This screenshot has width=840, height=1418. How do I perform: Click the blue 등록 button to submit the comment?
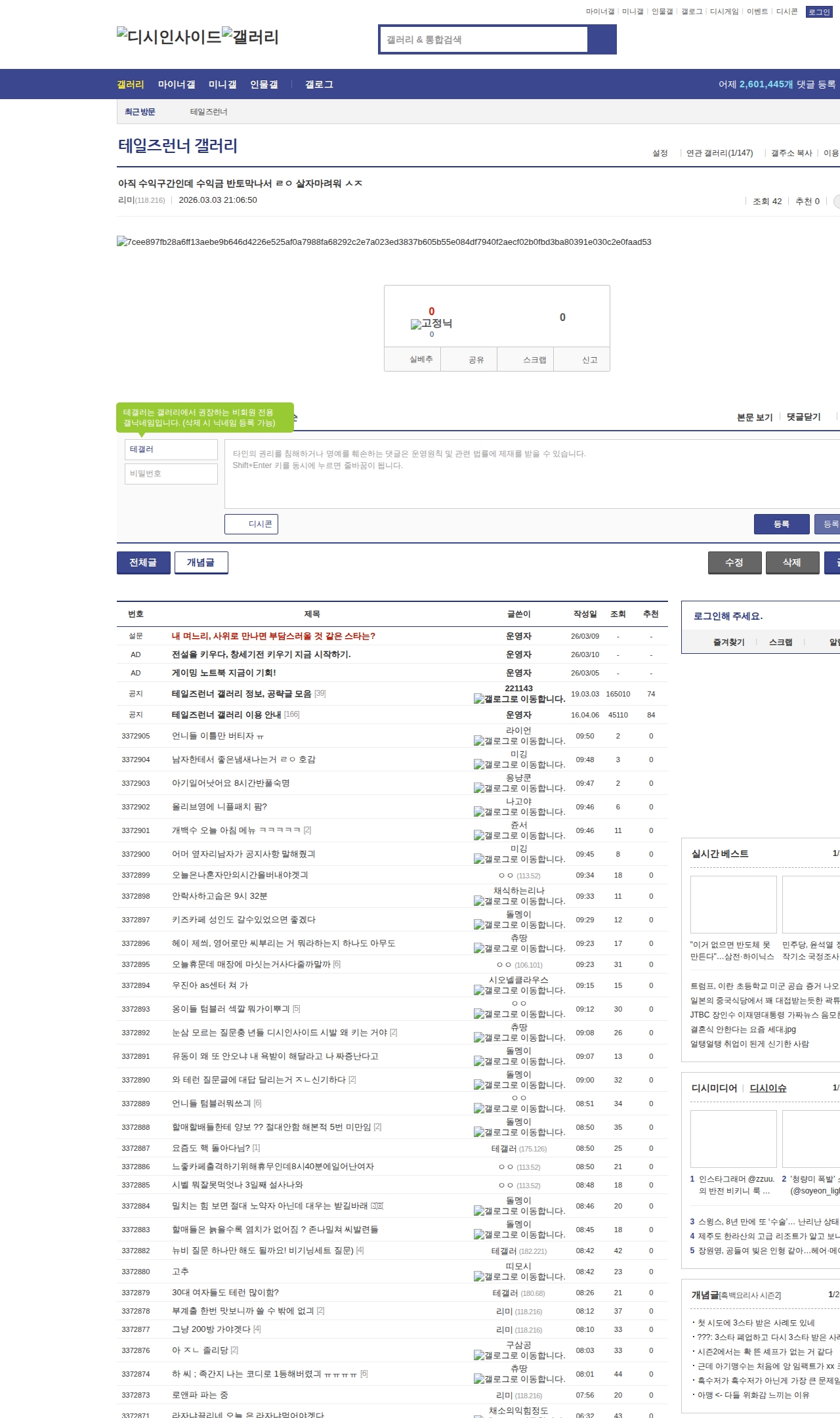point(781,524)
